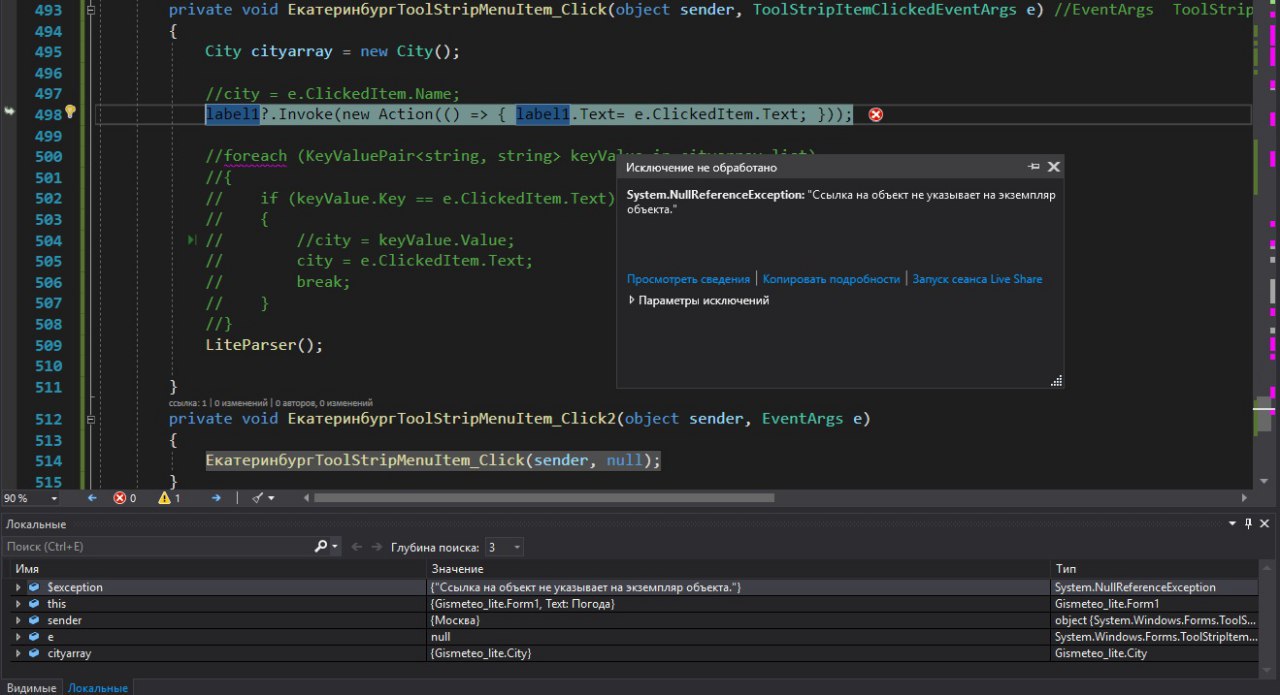Close the unhandled exception popup
This screenshot has height=695, width=1280.
click(x=1053, y=167)
